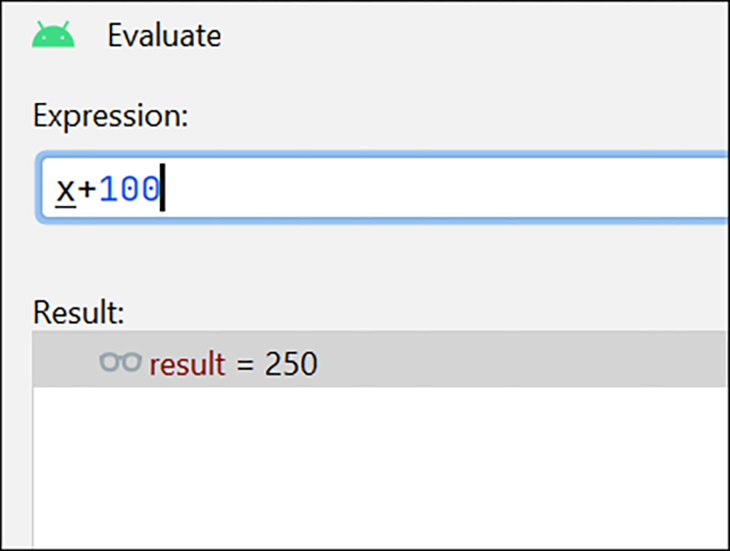Click the "Expression:" label

[110, 115]
